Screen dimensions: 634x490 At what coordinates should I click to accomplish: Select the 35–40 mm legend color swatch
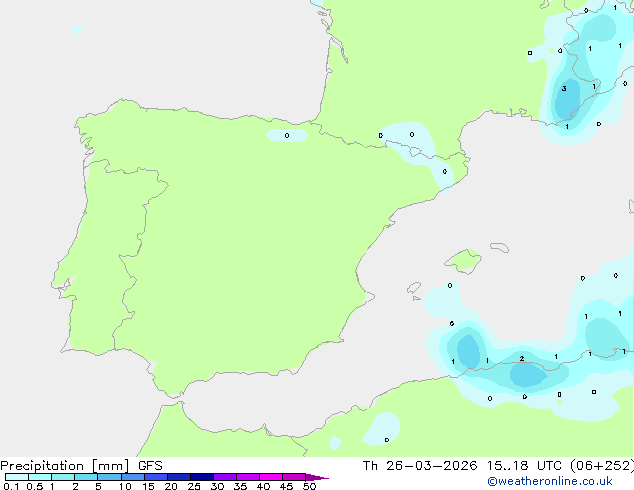point(248,477)
